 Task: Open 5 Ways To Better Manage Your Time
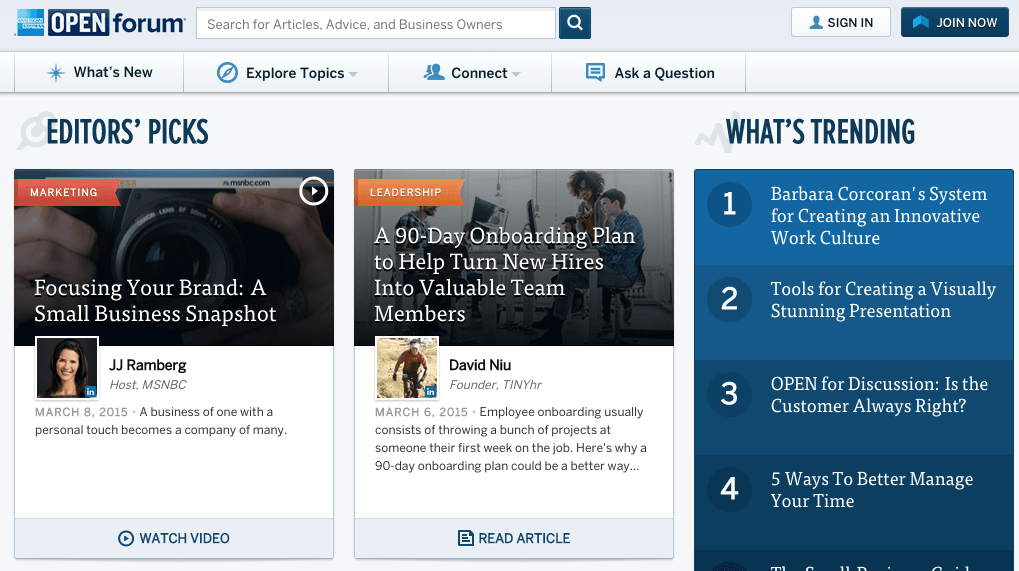[x=871, y=490]
